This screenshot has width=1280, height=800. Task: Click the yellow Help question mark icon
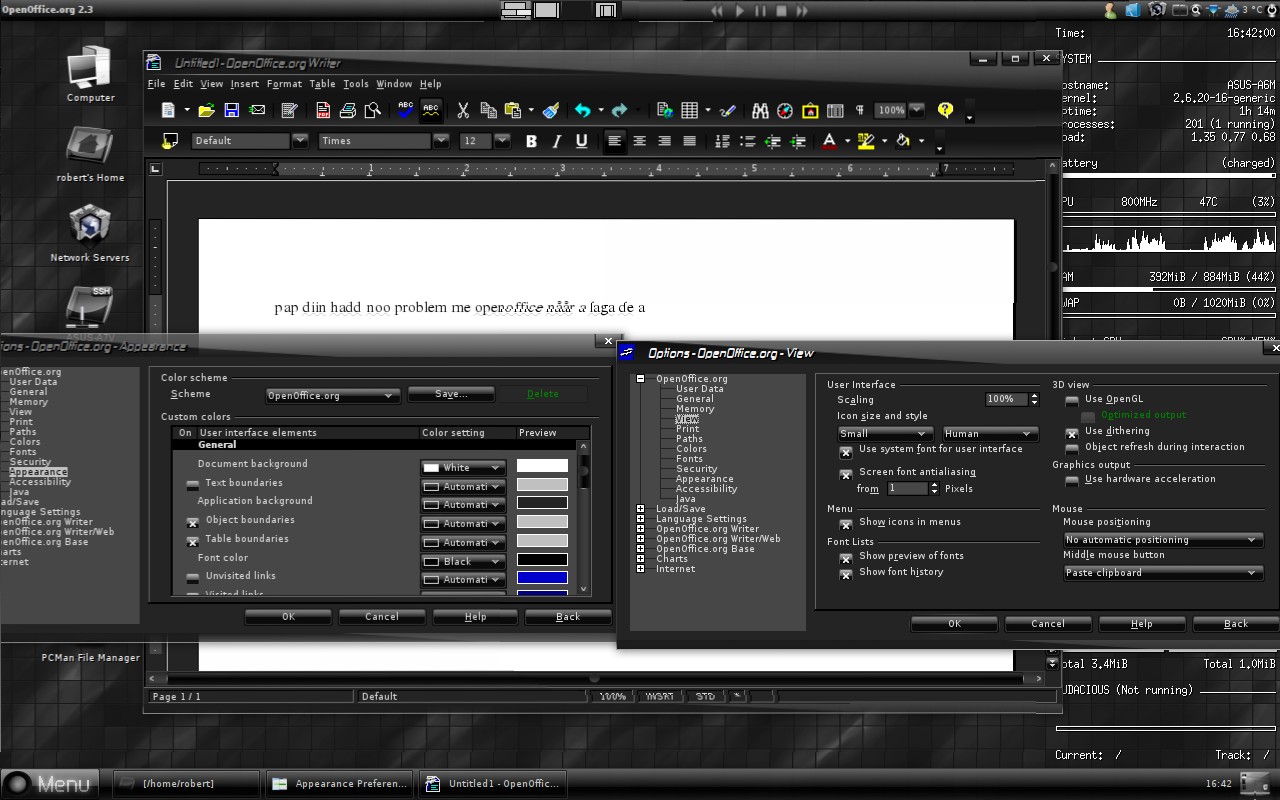(x=945, y=110)
